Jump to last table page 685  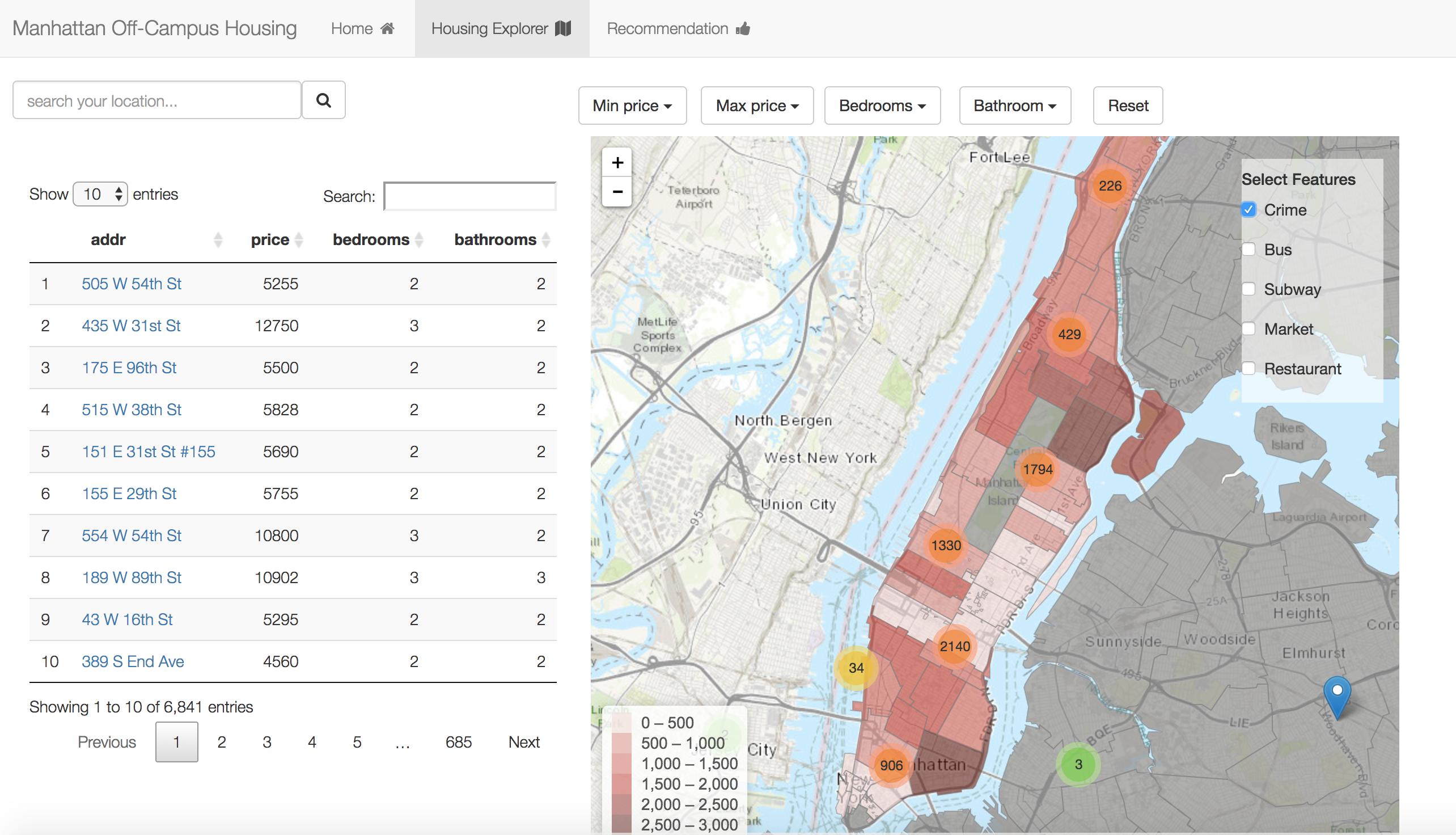tap(459, 741)
